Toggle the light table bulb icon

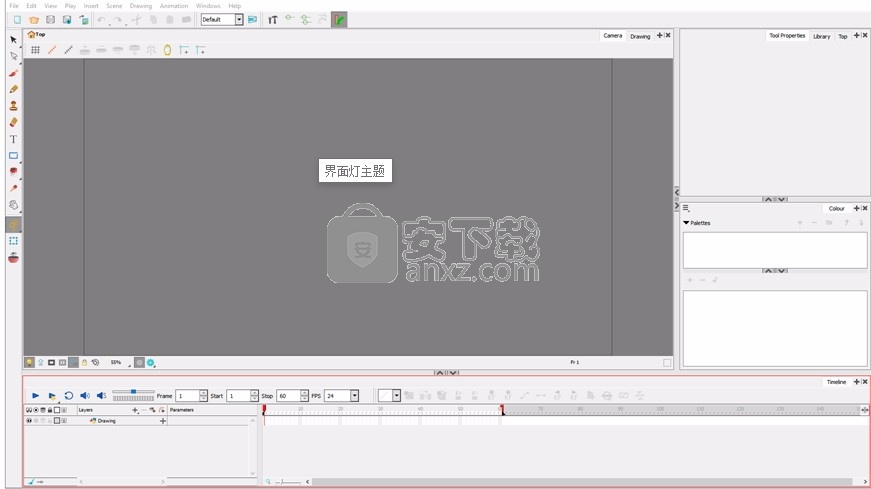pyautogui.click(x=29, y=362)
